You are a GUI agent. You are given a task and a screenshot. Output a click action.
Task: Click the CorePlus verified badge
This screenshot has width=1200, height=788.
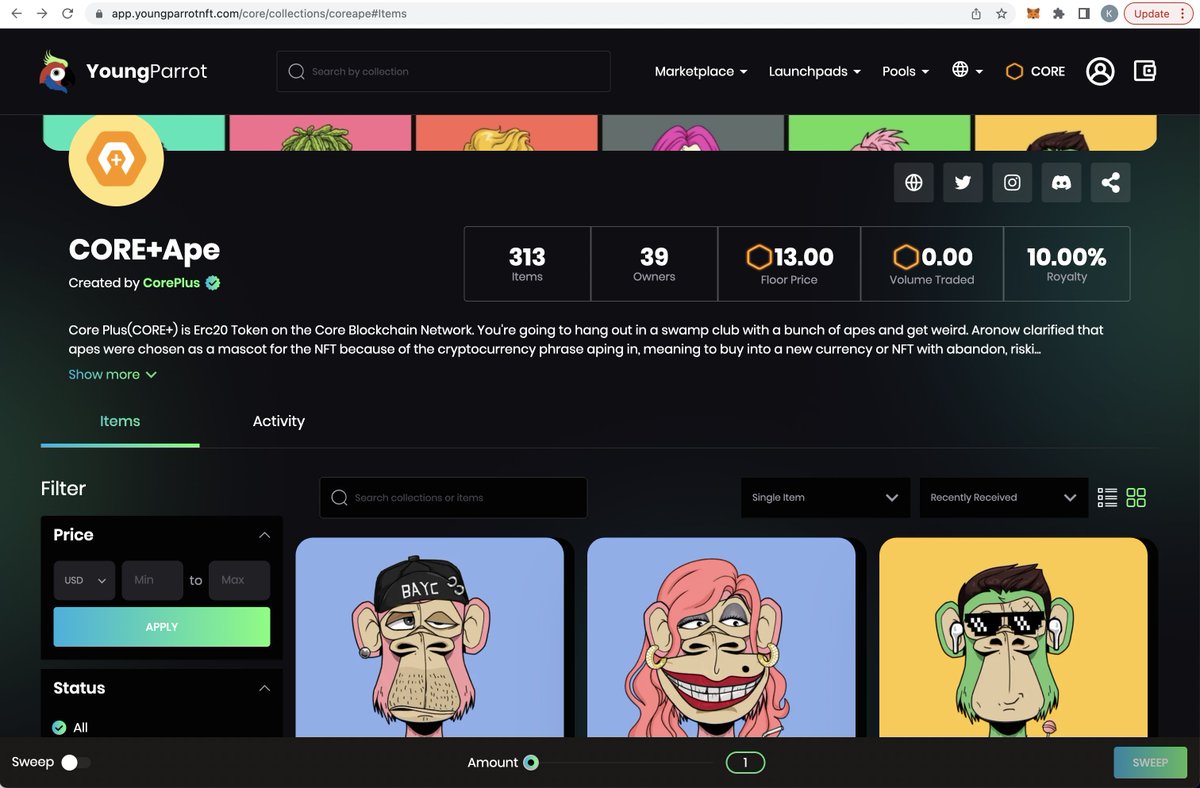[x=212, y=283]
